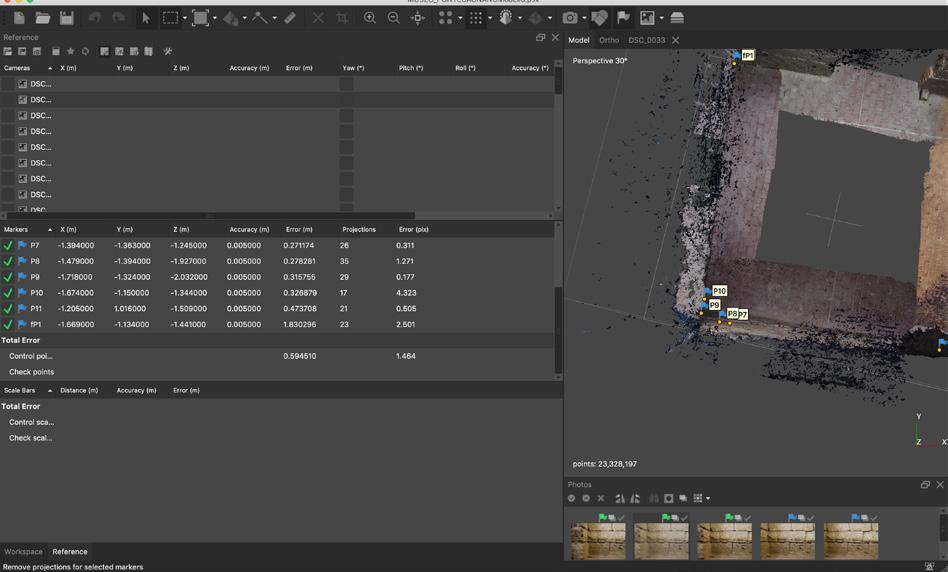948x572 pixels.
Task: Uncheck marker P11
Action: click(x=8, y=308)
